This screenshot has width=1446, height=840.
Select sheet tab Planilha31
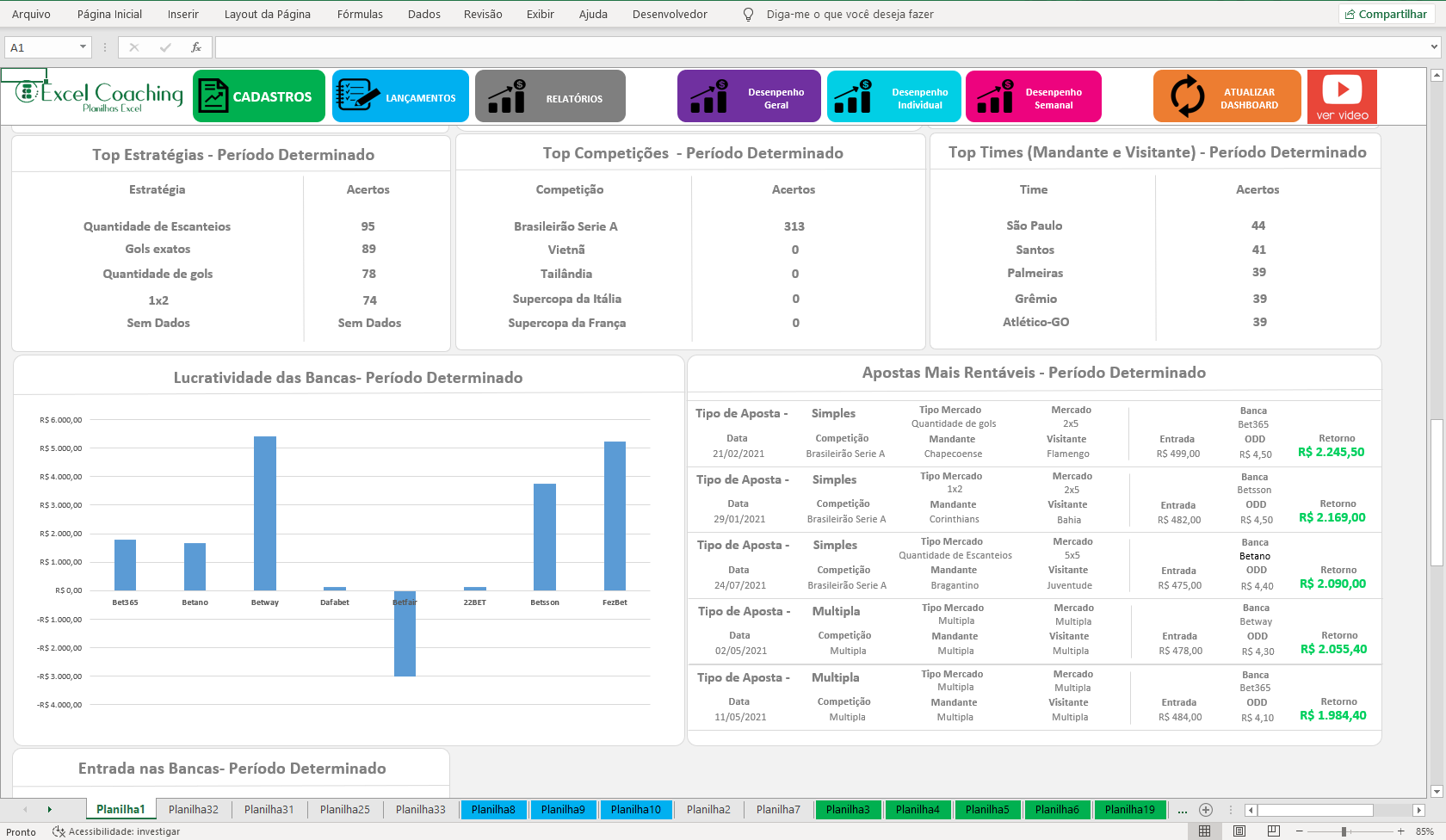(269, 809)
